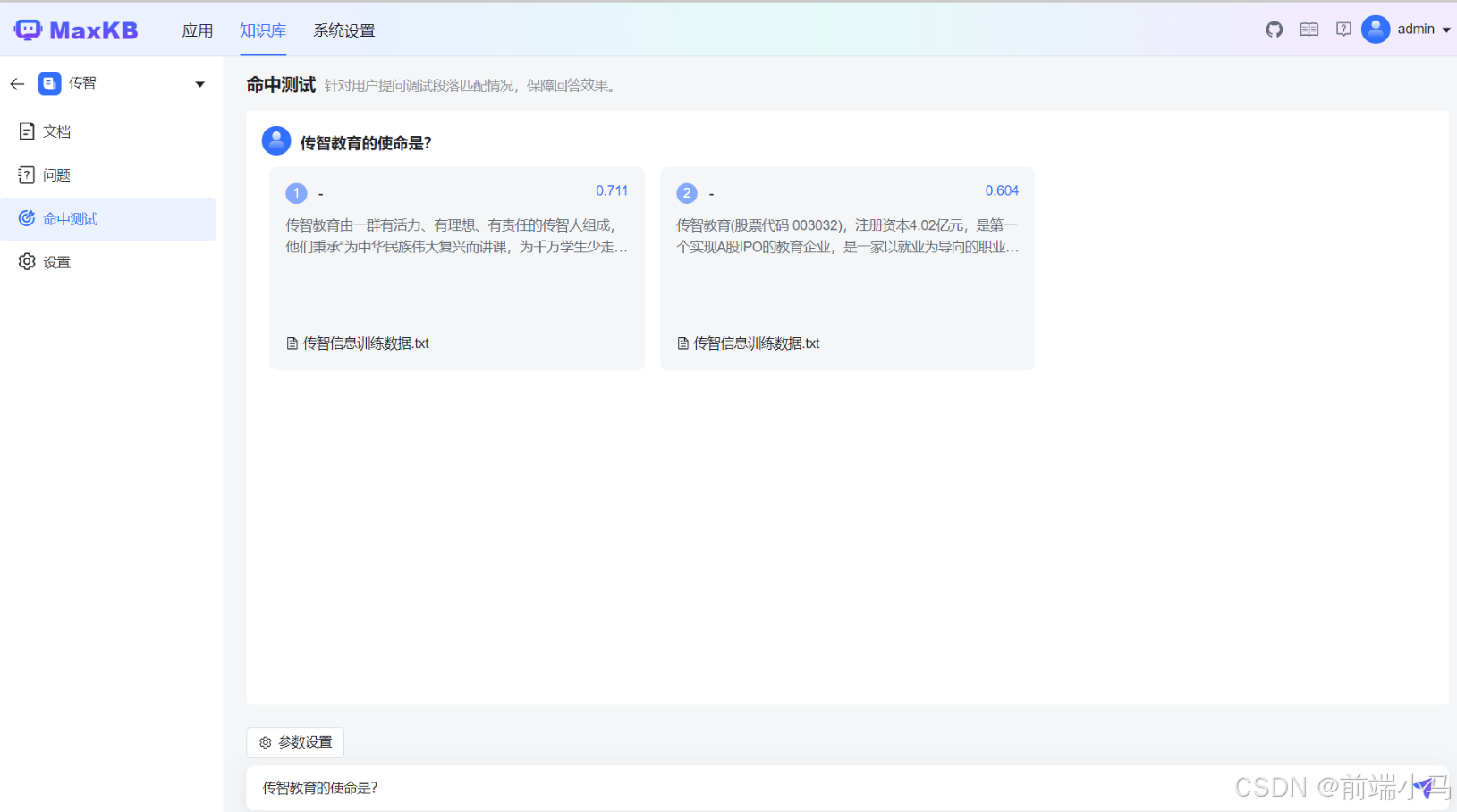Expand the 传智 knowledge base selector
This screenshot has width=1457, height=812.
199,84
